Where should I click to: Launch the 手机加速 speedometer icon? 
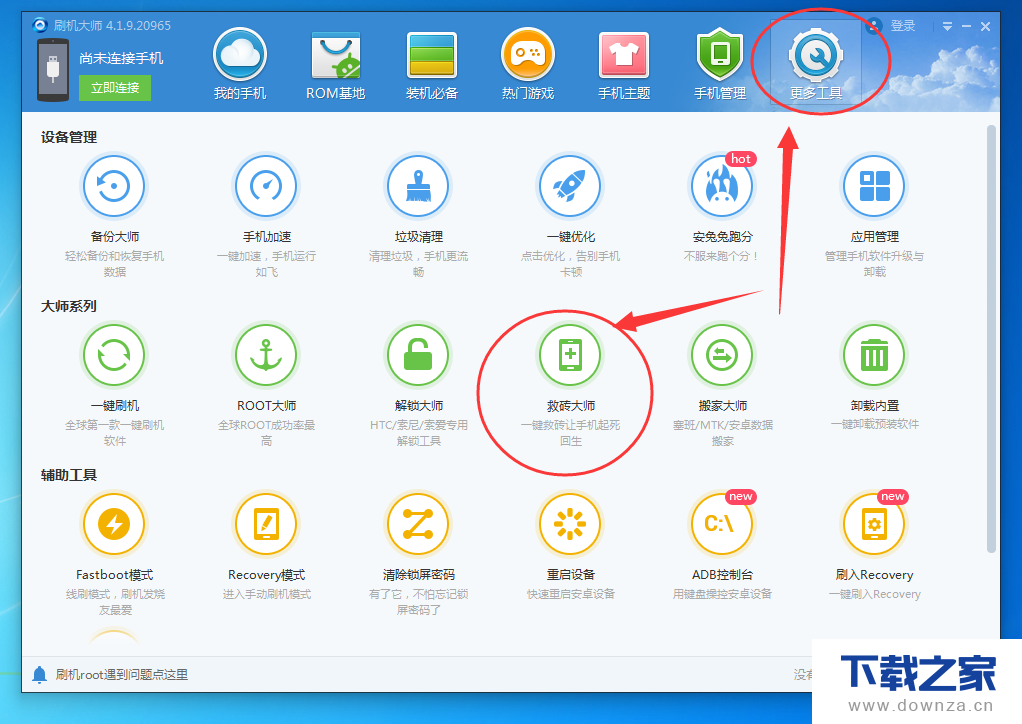tap(266, 186)
